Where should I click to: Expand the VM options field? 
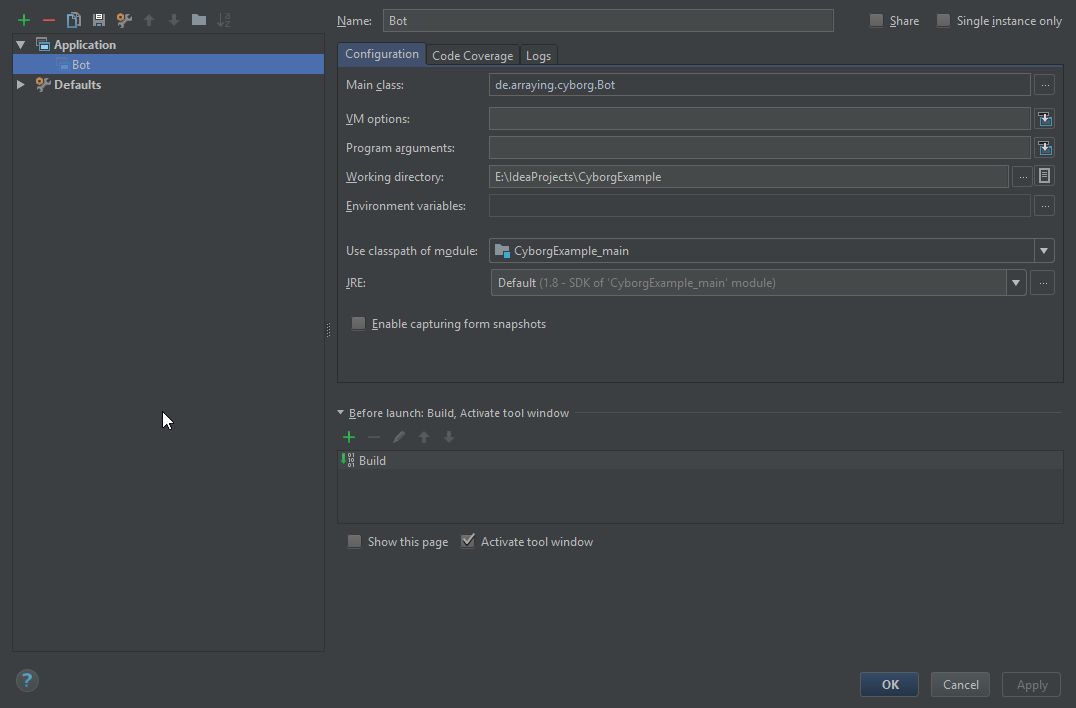point(1044,119)
